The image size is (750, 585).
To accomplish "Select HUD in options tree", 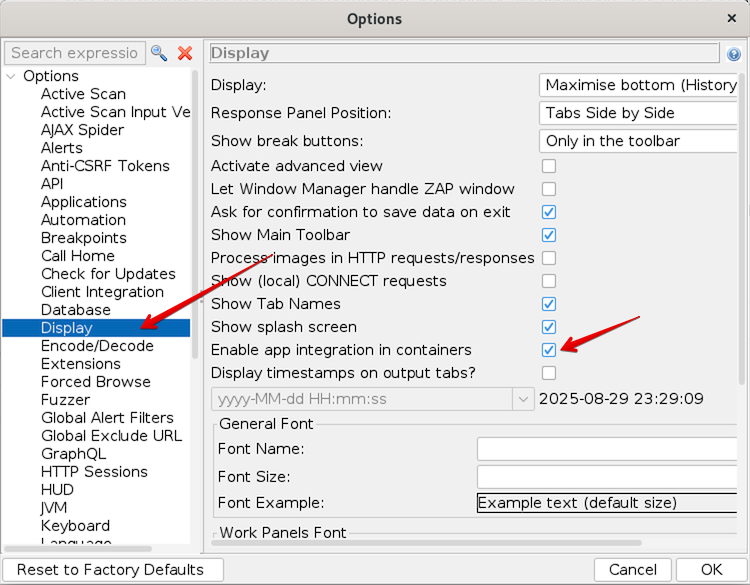I will pos(57,490).
